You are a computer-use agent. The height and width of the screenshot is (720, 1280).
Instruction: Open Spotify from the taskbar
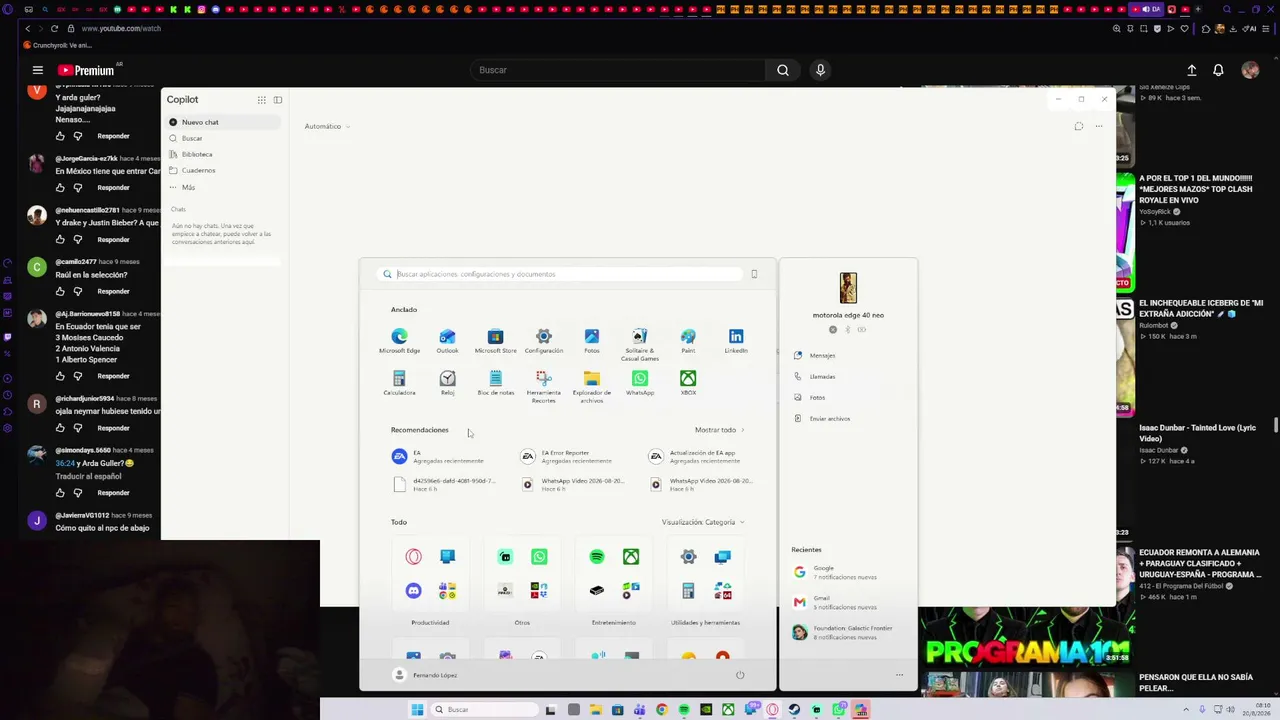(x=684, y=710)
